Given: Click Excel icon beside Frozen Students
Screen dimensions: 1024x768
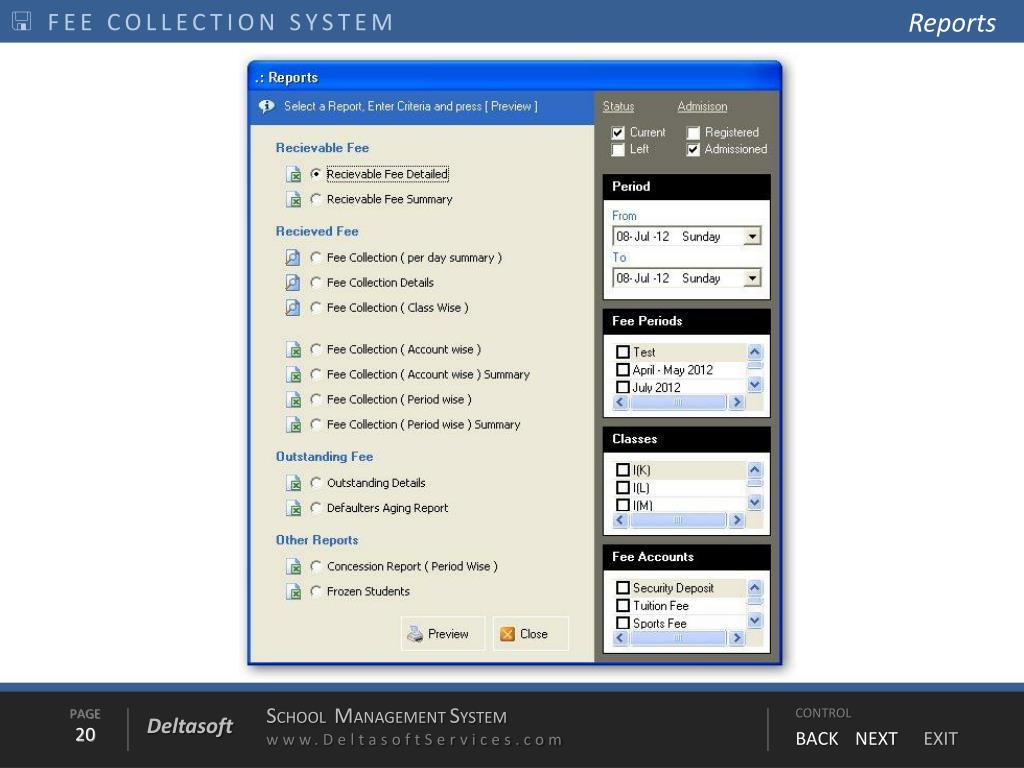Looking at the screenshot, I should [293, 592].
